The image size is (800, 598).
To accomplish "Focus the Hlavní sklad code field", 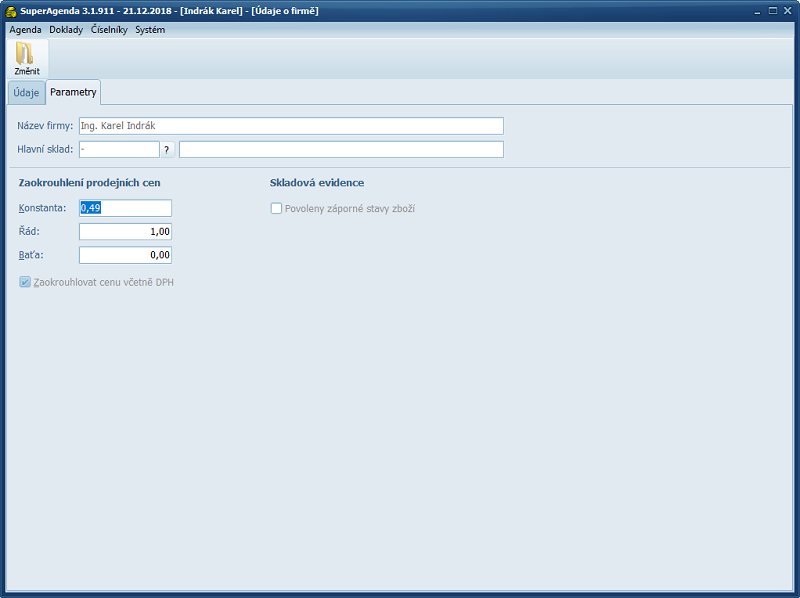I will pyautogui.click(x=119, y=150).
